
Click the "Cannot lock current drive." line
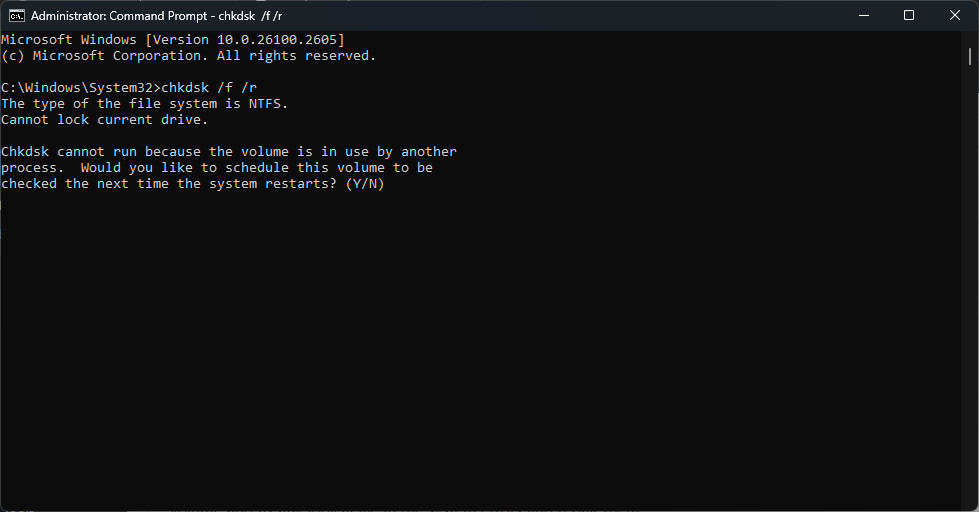[x=104, y=119]
